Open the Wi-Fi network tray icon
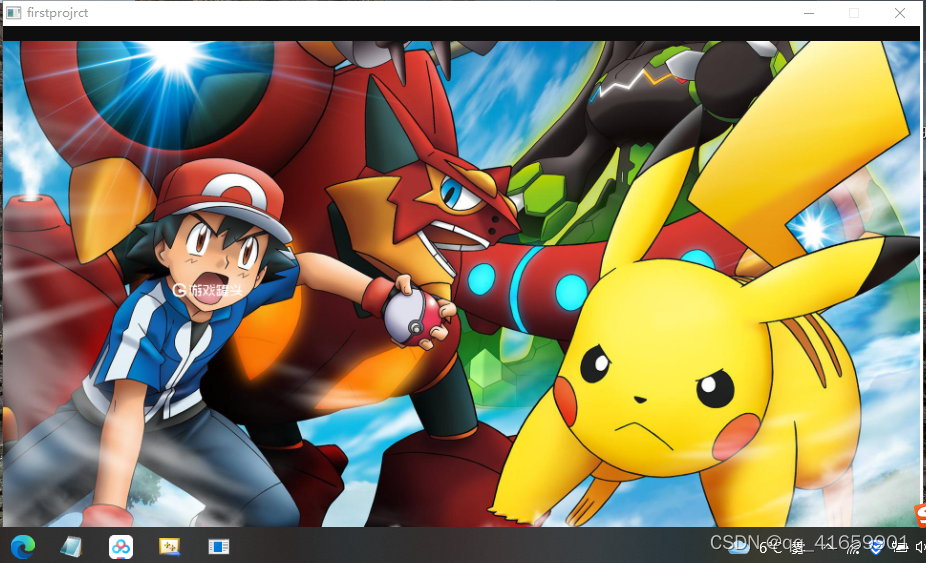 coord(853,549)
